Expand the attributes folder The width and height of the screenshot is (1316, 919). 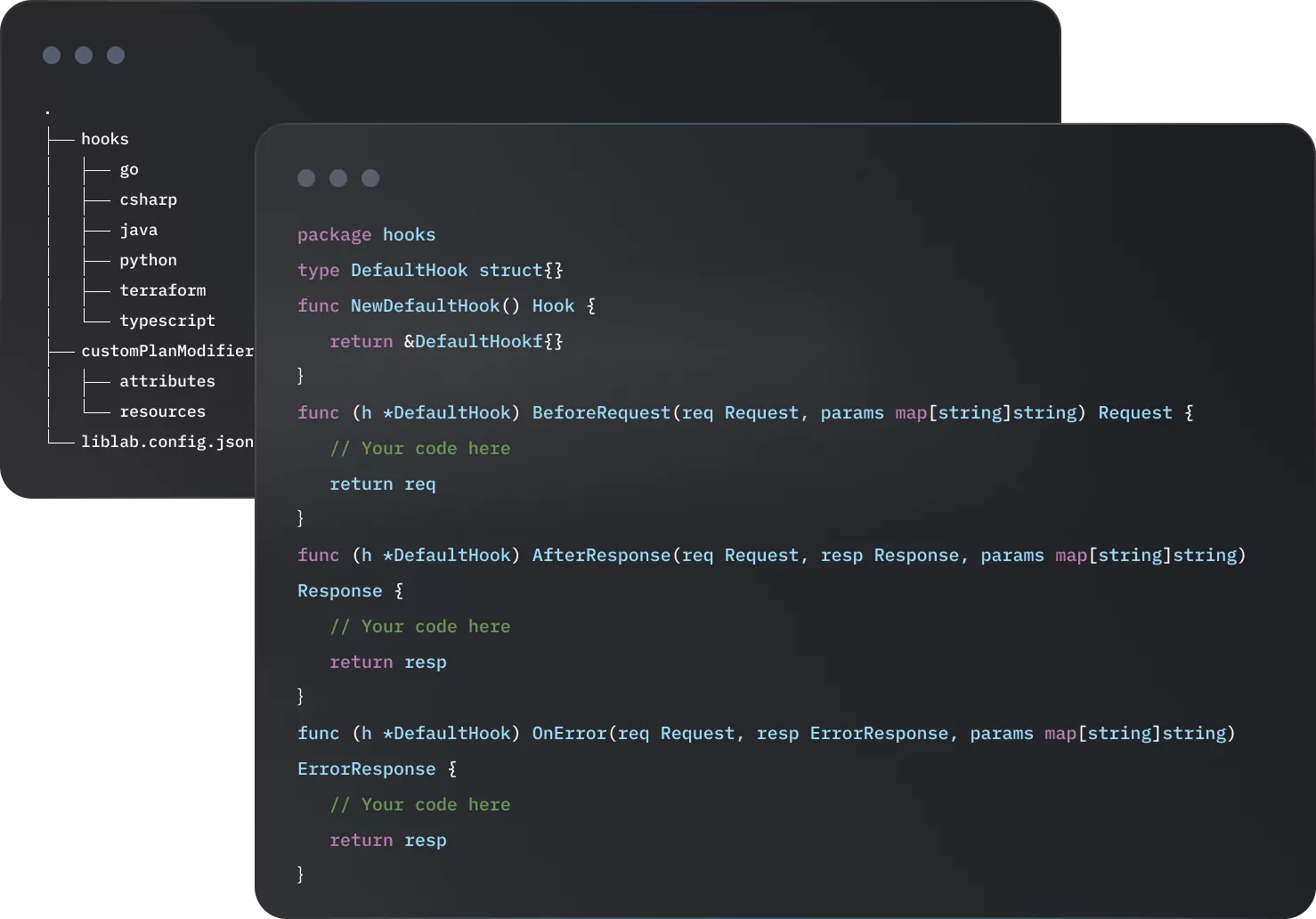(168, 380)
